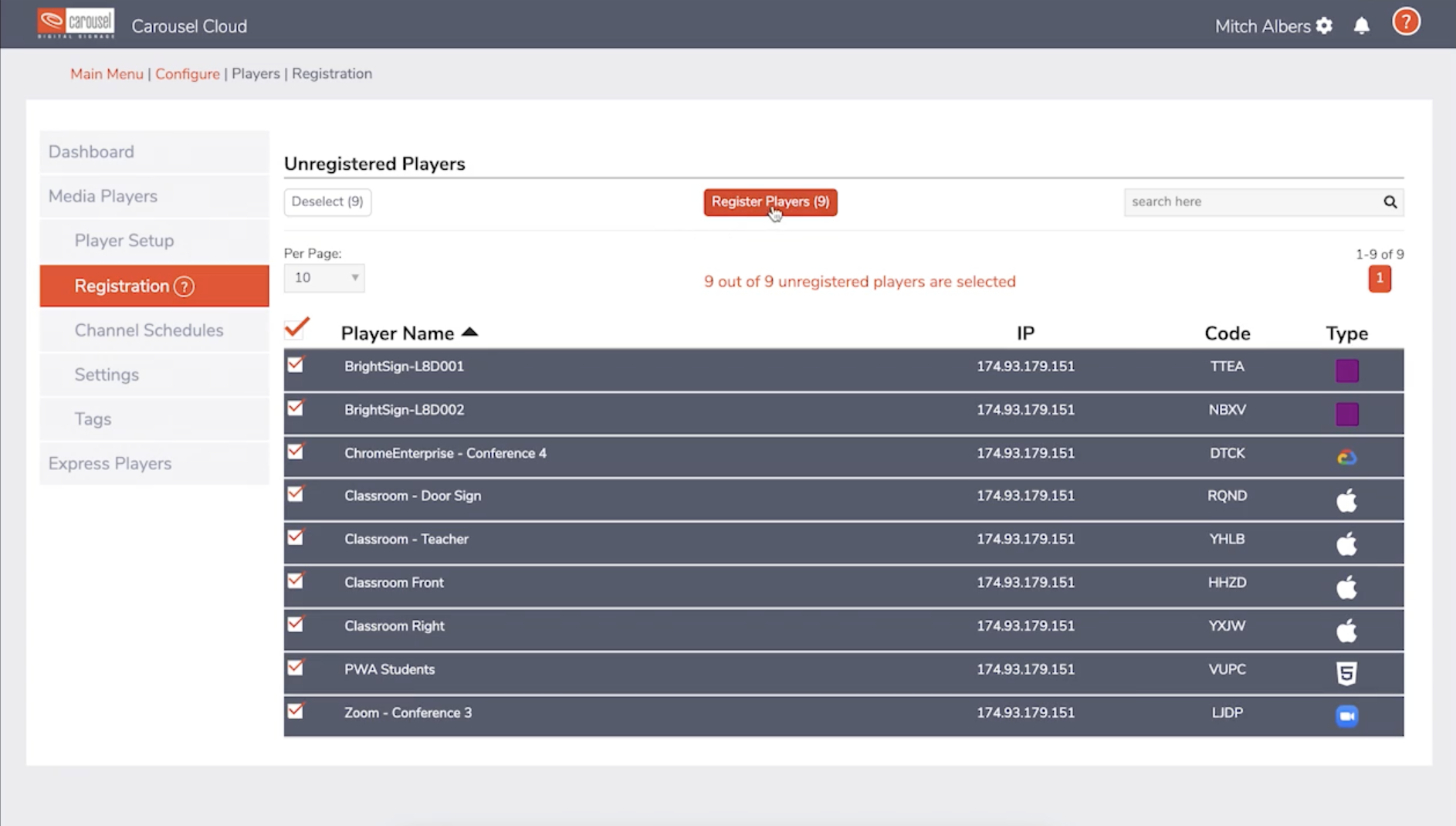The image size is (1456, 826).
Task: Expand the Express Players sidebar section
Action: click(x=110, y=463)
